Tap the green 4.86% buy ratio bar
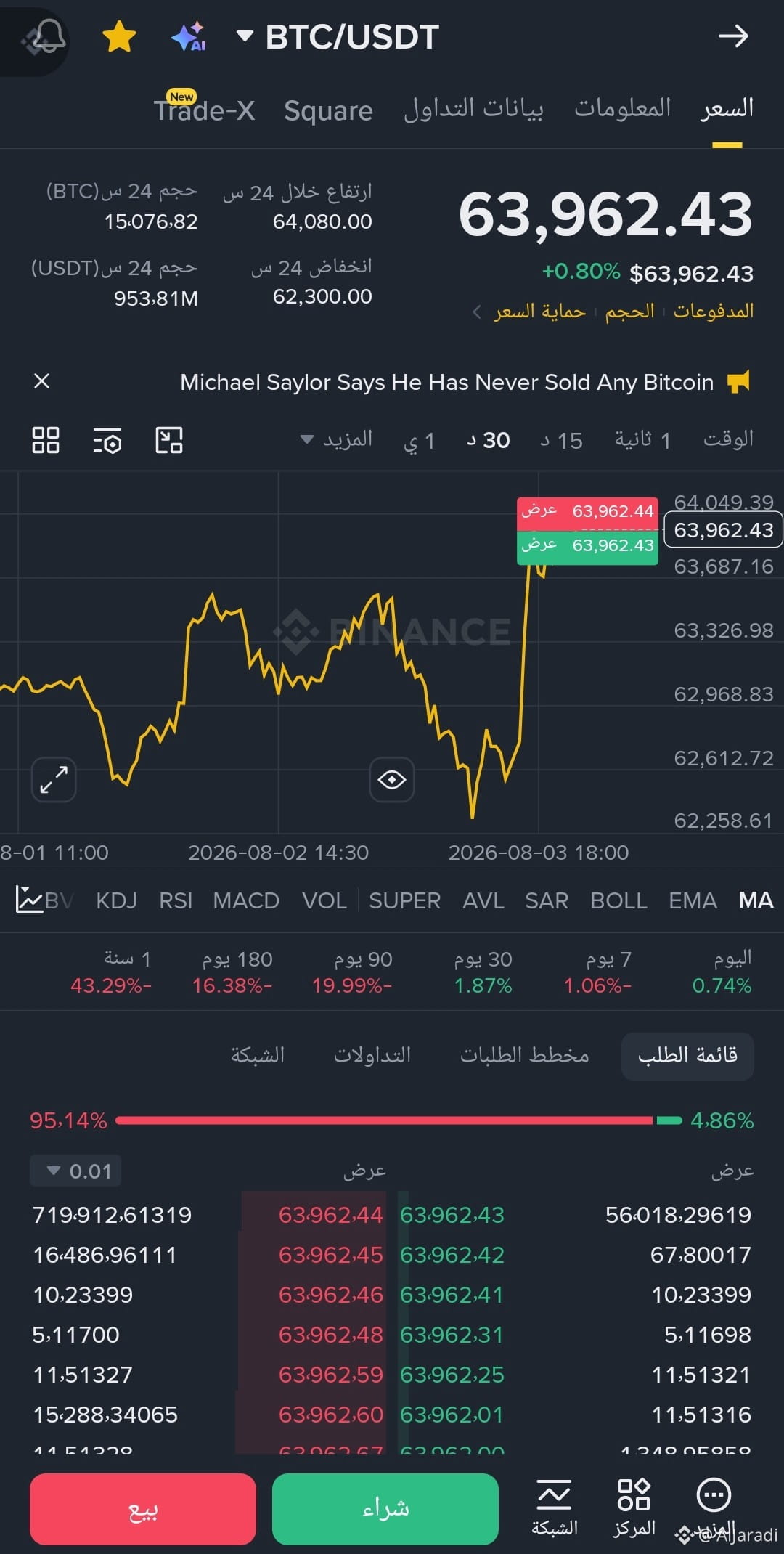The image size is (784, 1554). (x=669, y=1120)
